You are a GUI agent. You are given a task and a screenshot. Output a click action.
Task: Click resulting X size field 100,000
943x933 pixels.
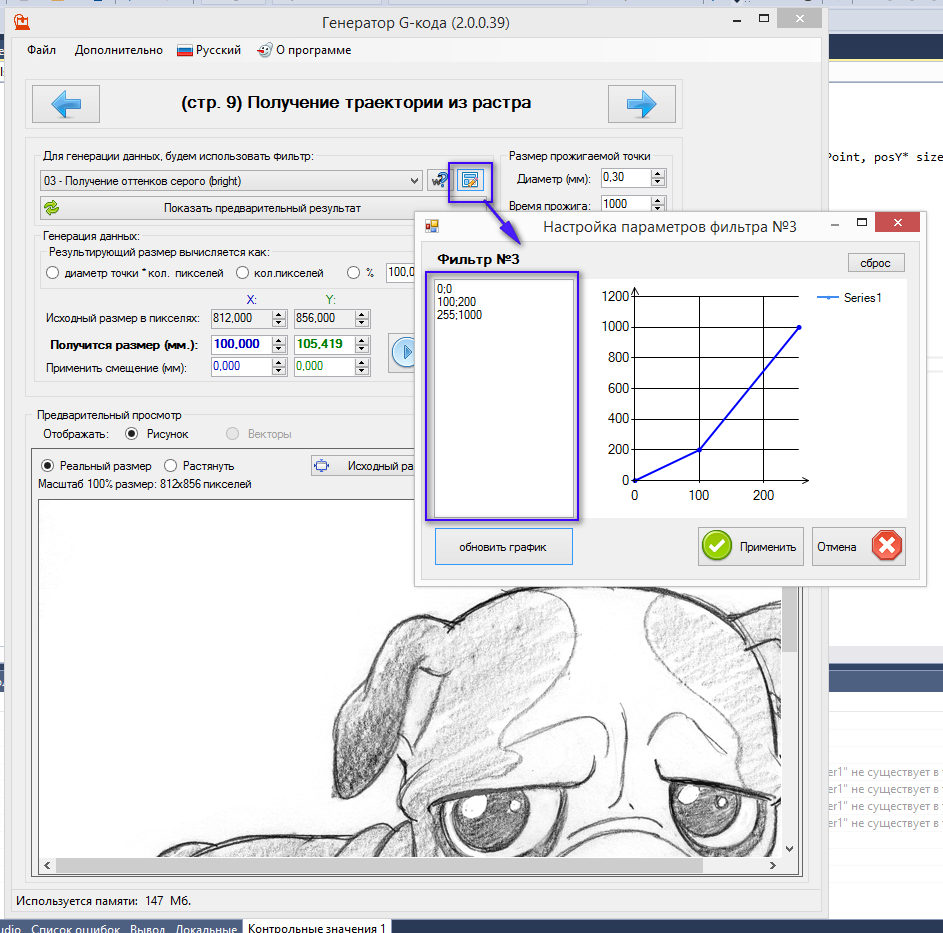click(242, 344)
